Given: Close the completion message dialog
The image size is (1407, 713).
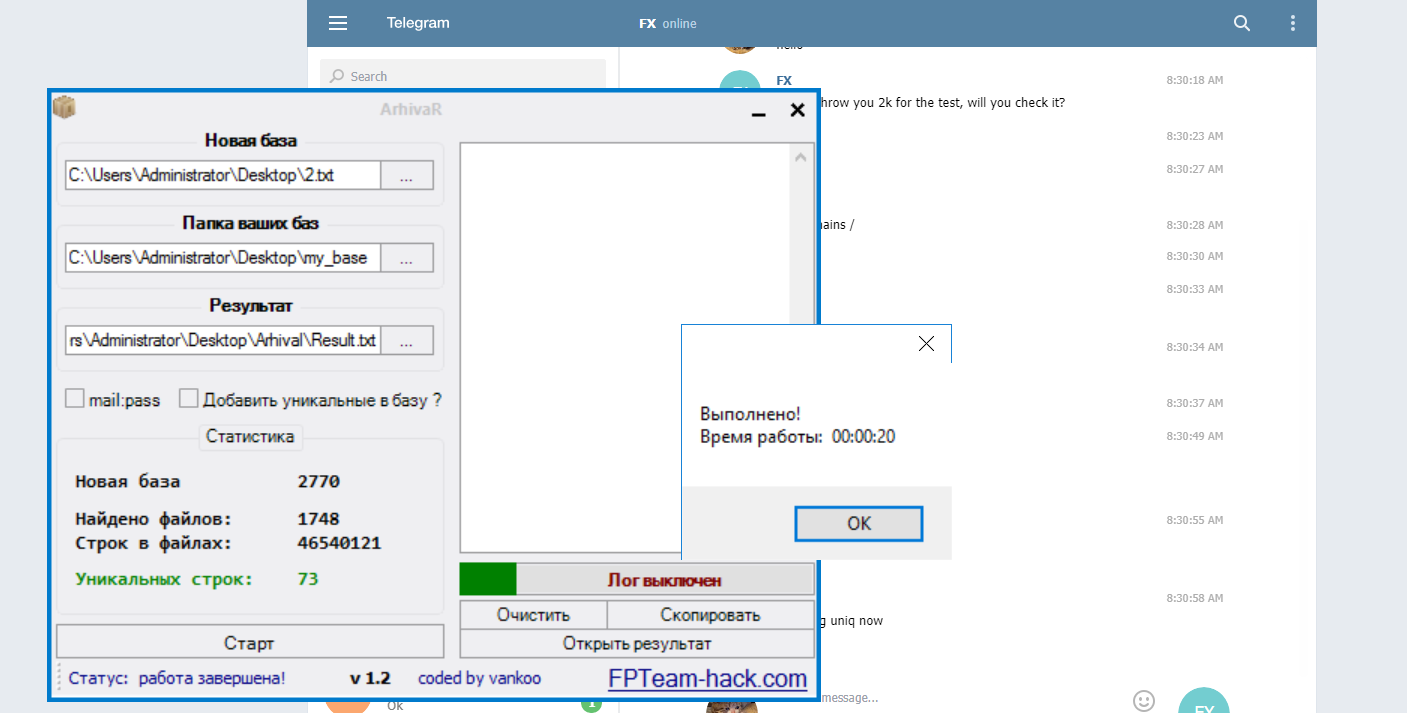Looking at the screenshot, I should [926, 344].
